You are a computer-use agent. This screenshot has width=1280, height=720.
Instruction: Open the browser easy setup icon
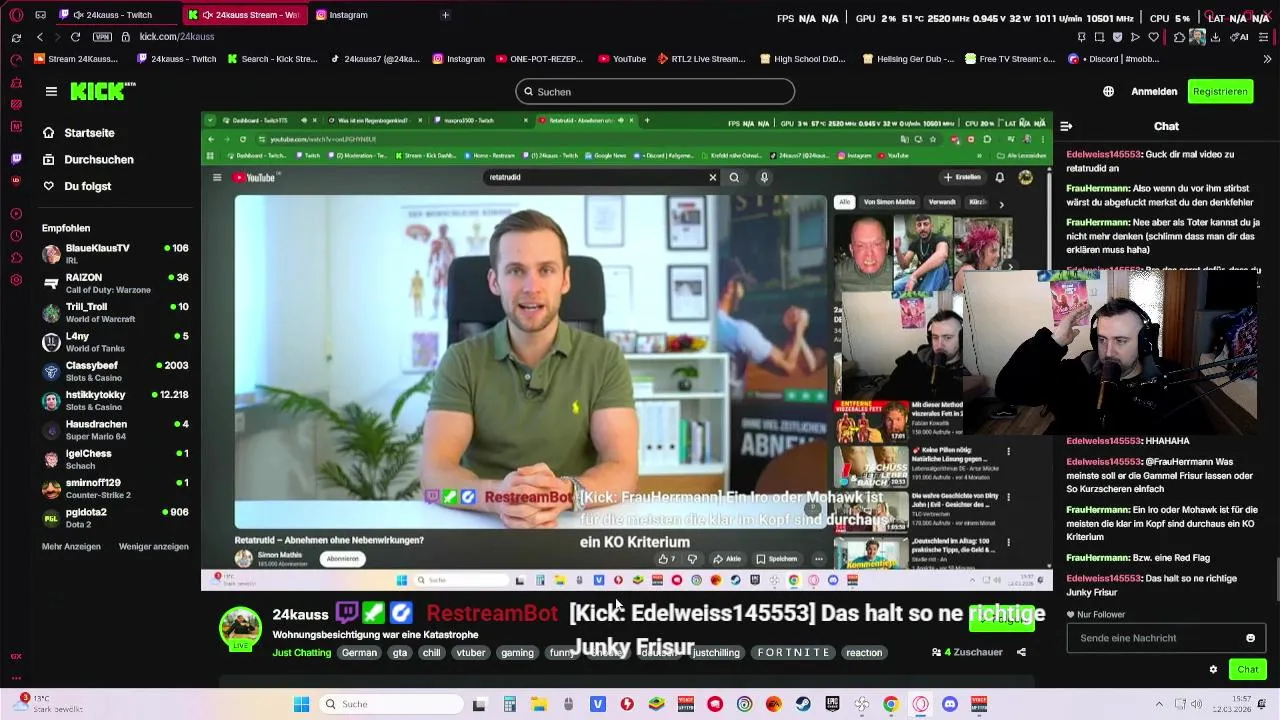coord(1263,37)
